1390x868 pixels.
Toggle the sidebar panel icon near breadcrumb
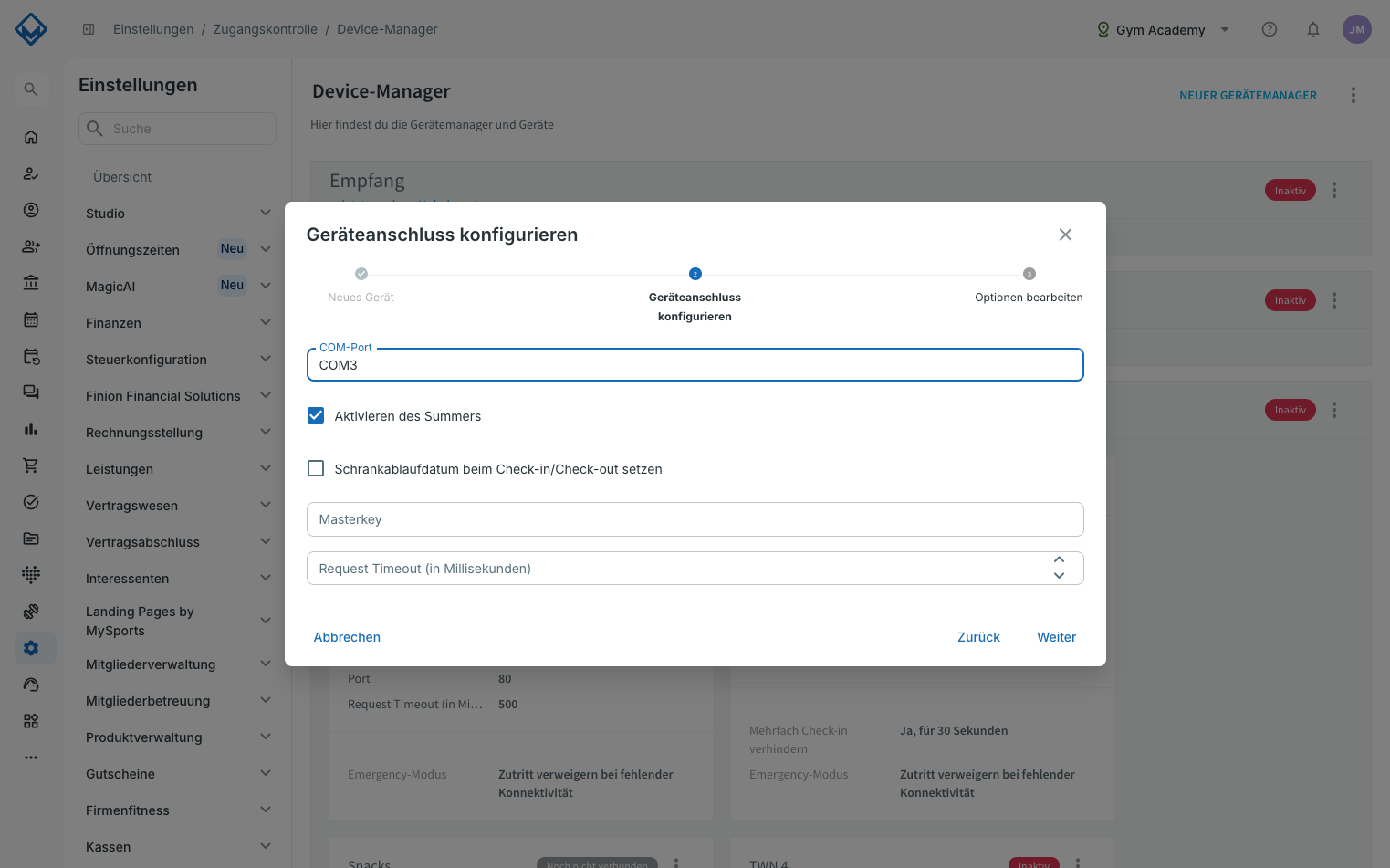click(89, 29)
